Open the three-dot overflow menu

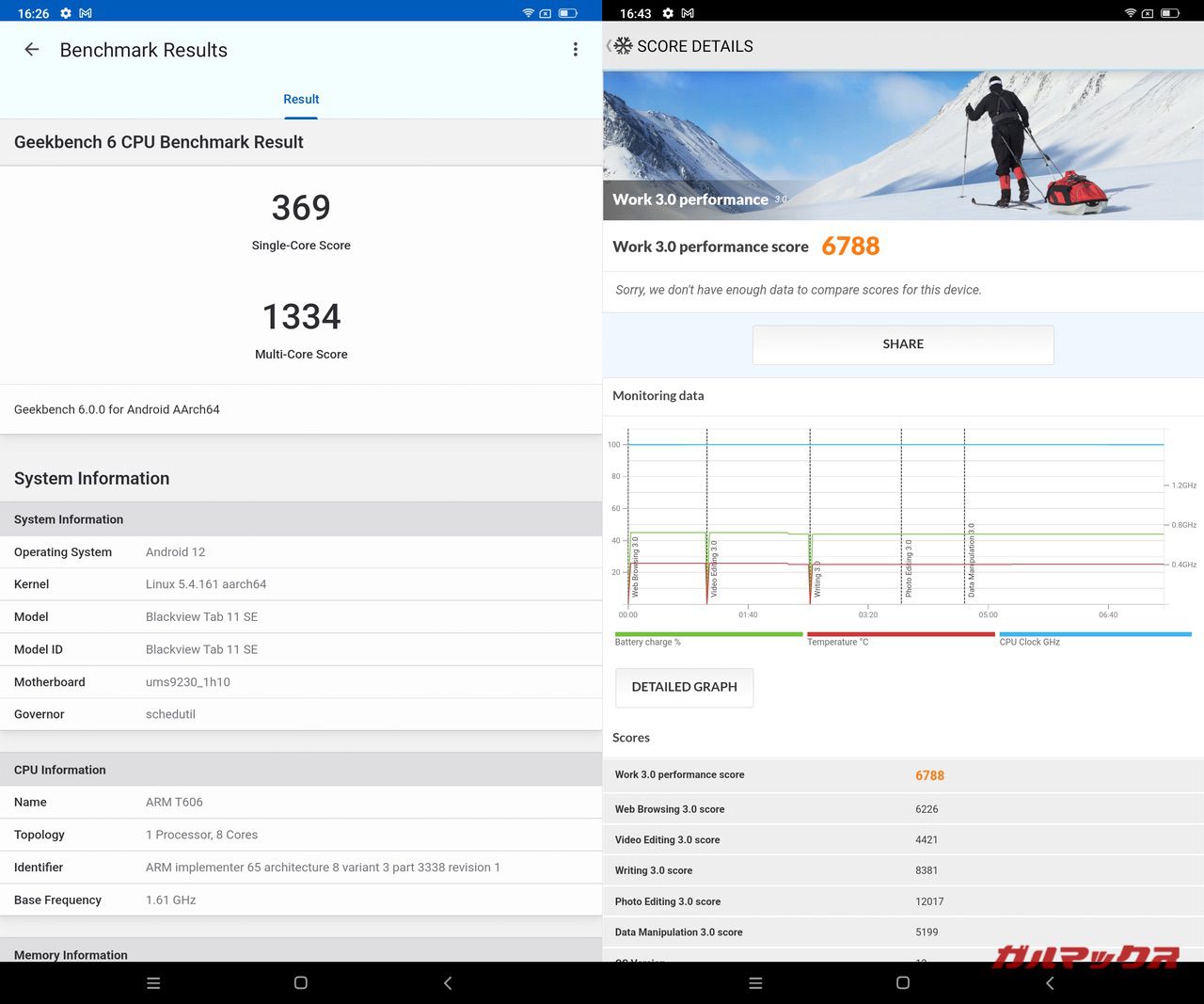575,50
